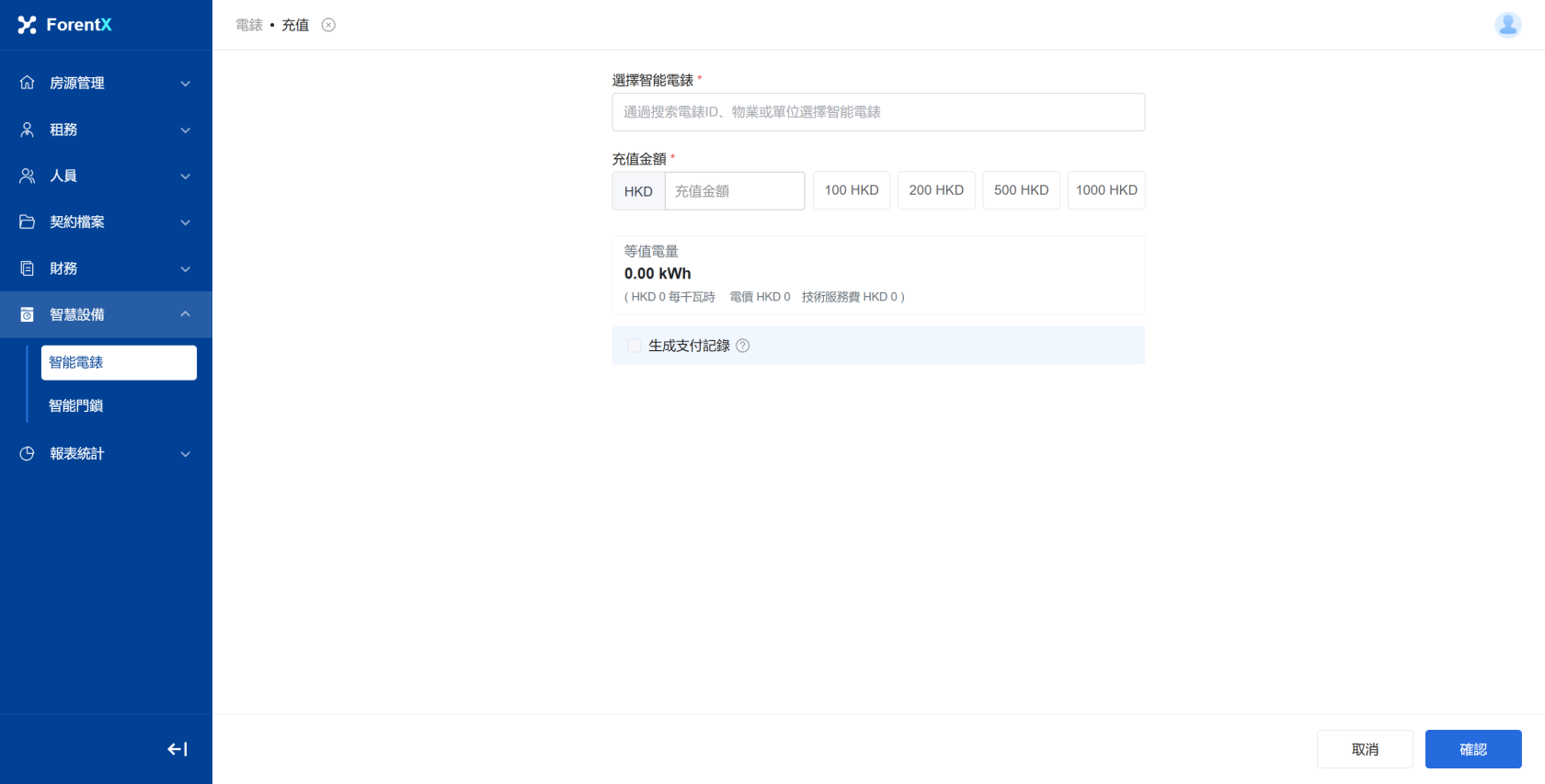Open the 選擇智能電錶 search dropdown
1545x784 pixels.
pos(878,112)
